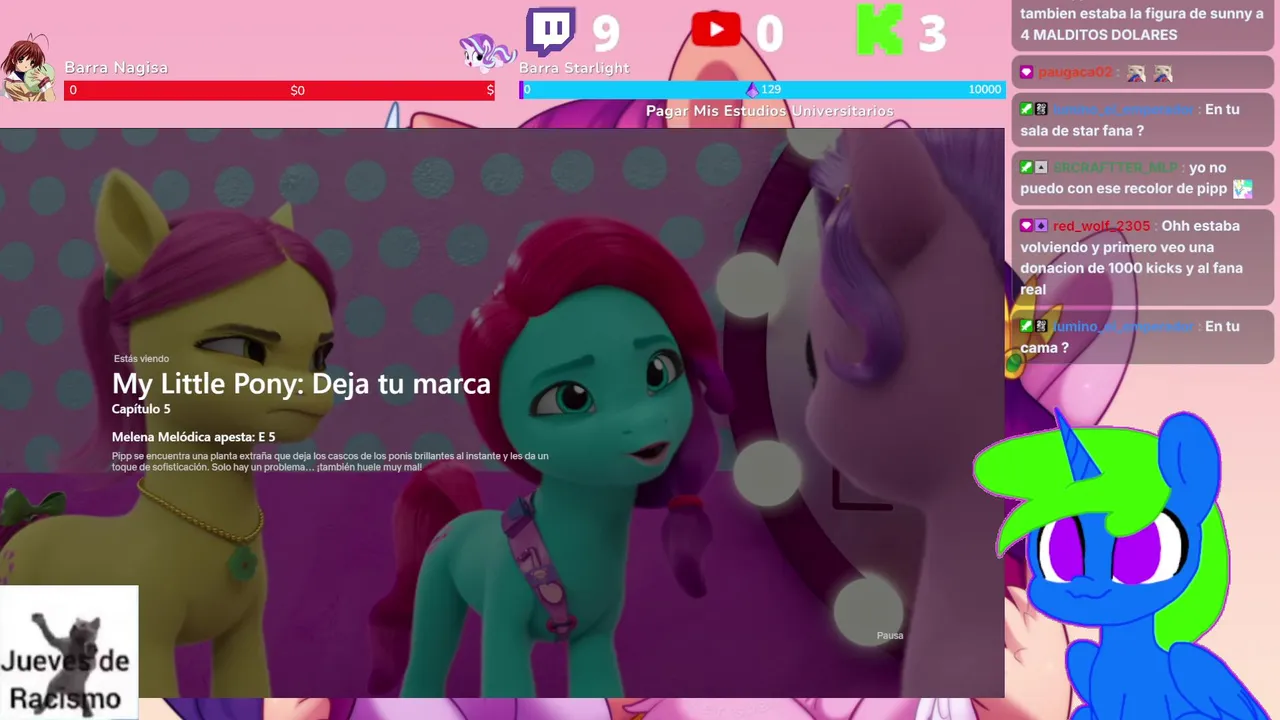Click the Barra Starlight pony avatar
Screen dimensions: 1280x720
click(487, 52)
